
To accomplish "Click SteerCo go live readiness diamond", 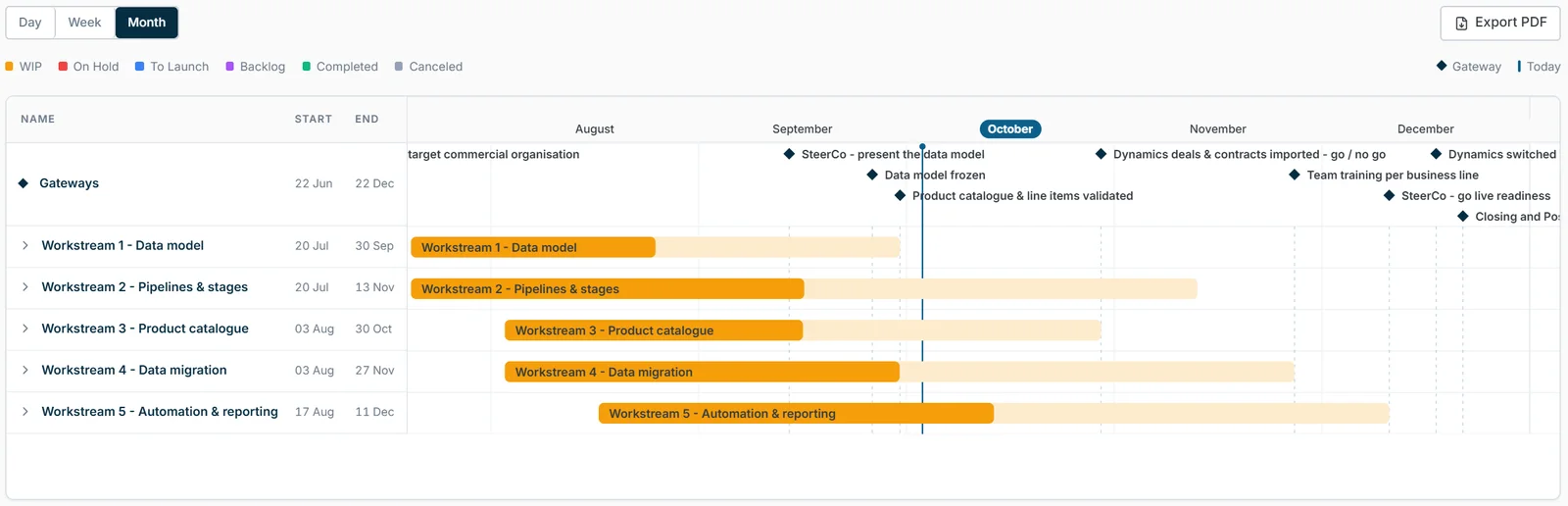I will (1389, 195).
